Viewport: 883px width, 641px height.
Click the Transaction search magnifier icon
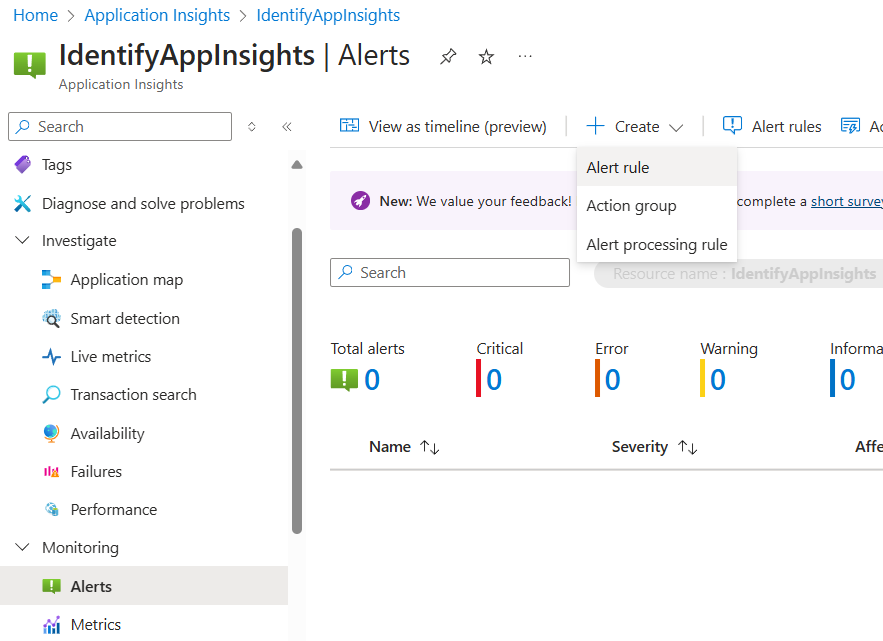click(x=51, y=394)
